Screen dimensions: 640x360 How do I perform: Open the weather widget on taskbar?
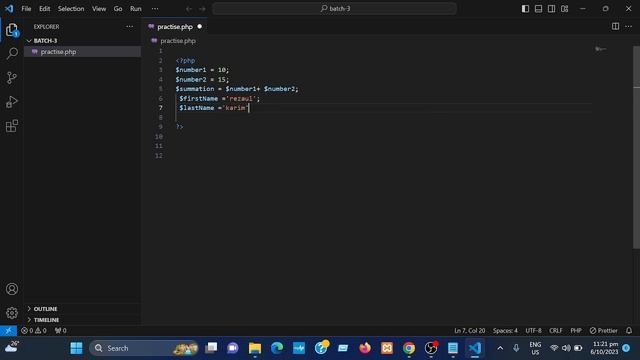pos(11,347)
